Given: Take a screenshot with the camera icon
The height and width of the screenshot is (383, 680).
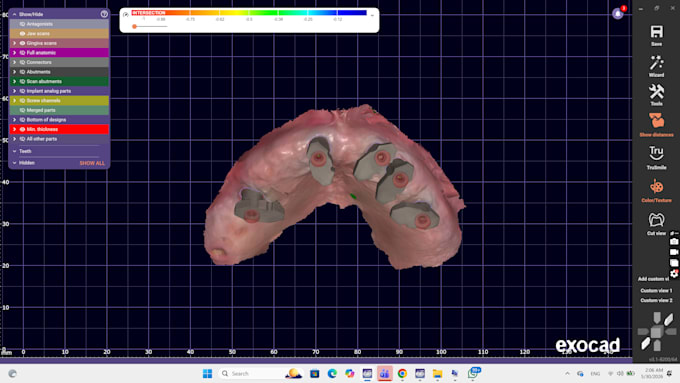Looking at the screenshot, I should 674,242.
